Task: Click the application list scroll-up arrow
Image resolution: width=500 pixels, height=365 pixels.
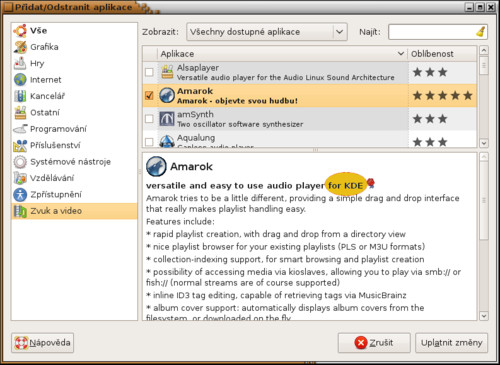Action: [484, 50]
